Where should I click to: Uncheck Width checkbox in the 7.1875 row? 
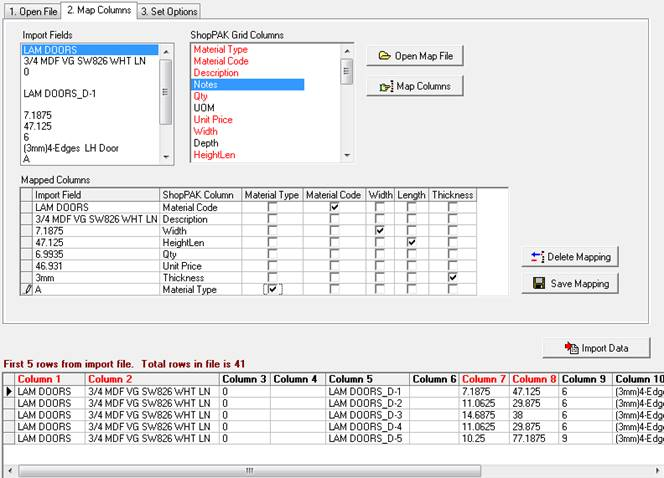pyautogui.click(x=379, y=230)
